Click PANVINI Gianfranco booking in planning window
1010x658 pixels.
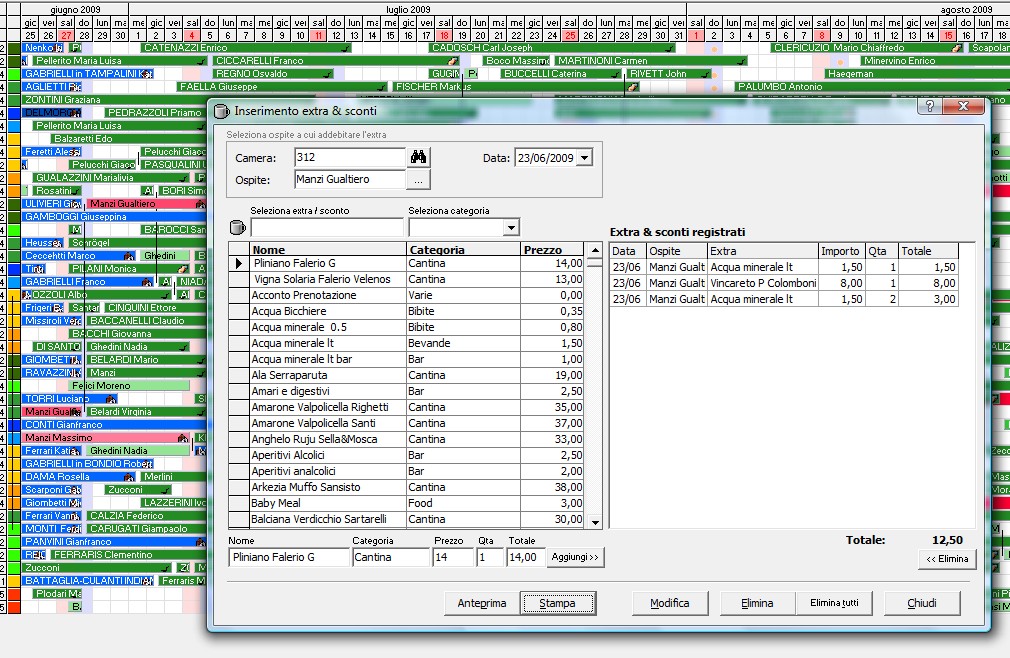(x=115, y=542)
